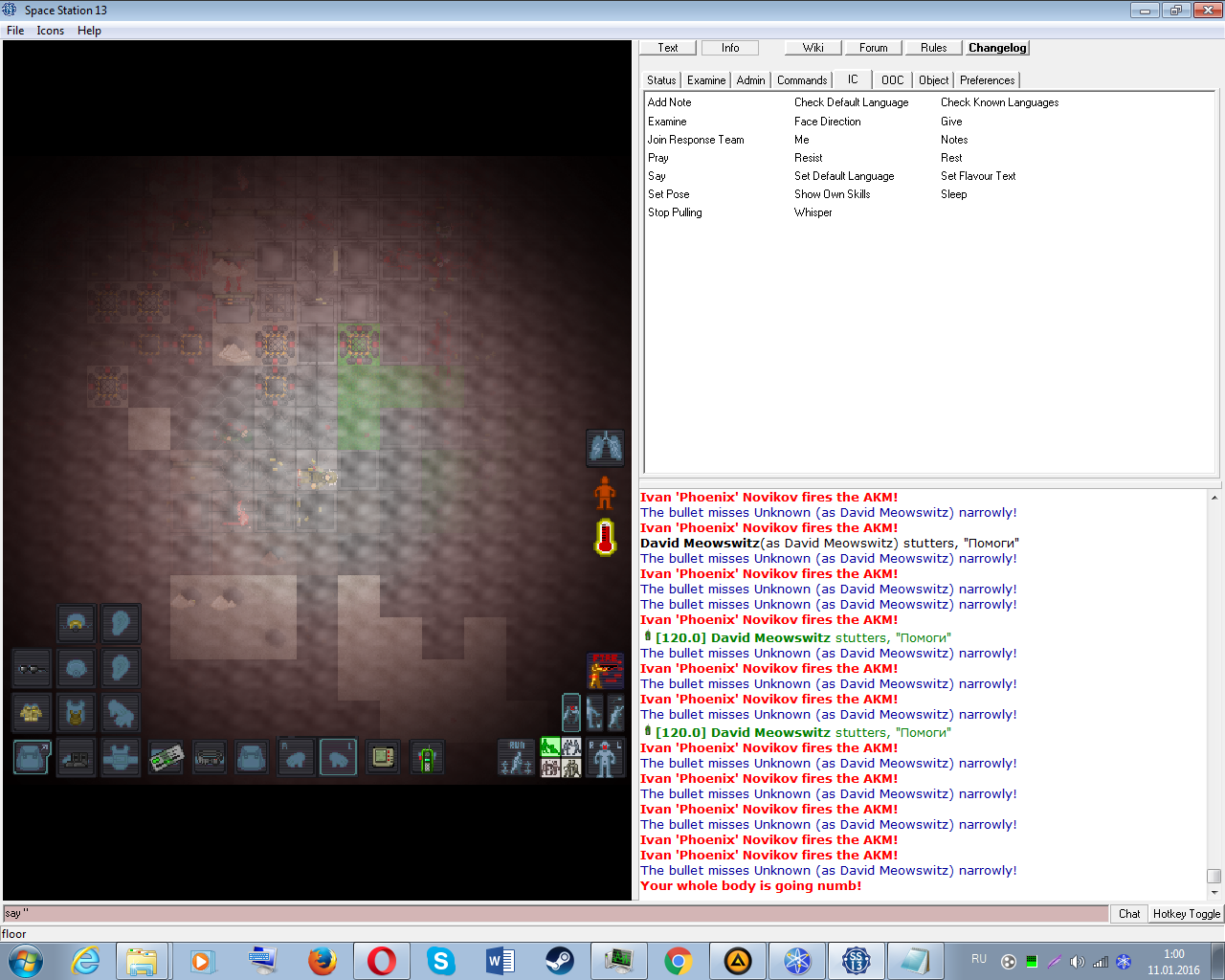Open Steam from the taskbar
1225x980 pixels.
560,960
